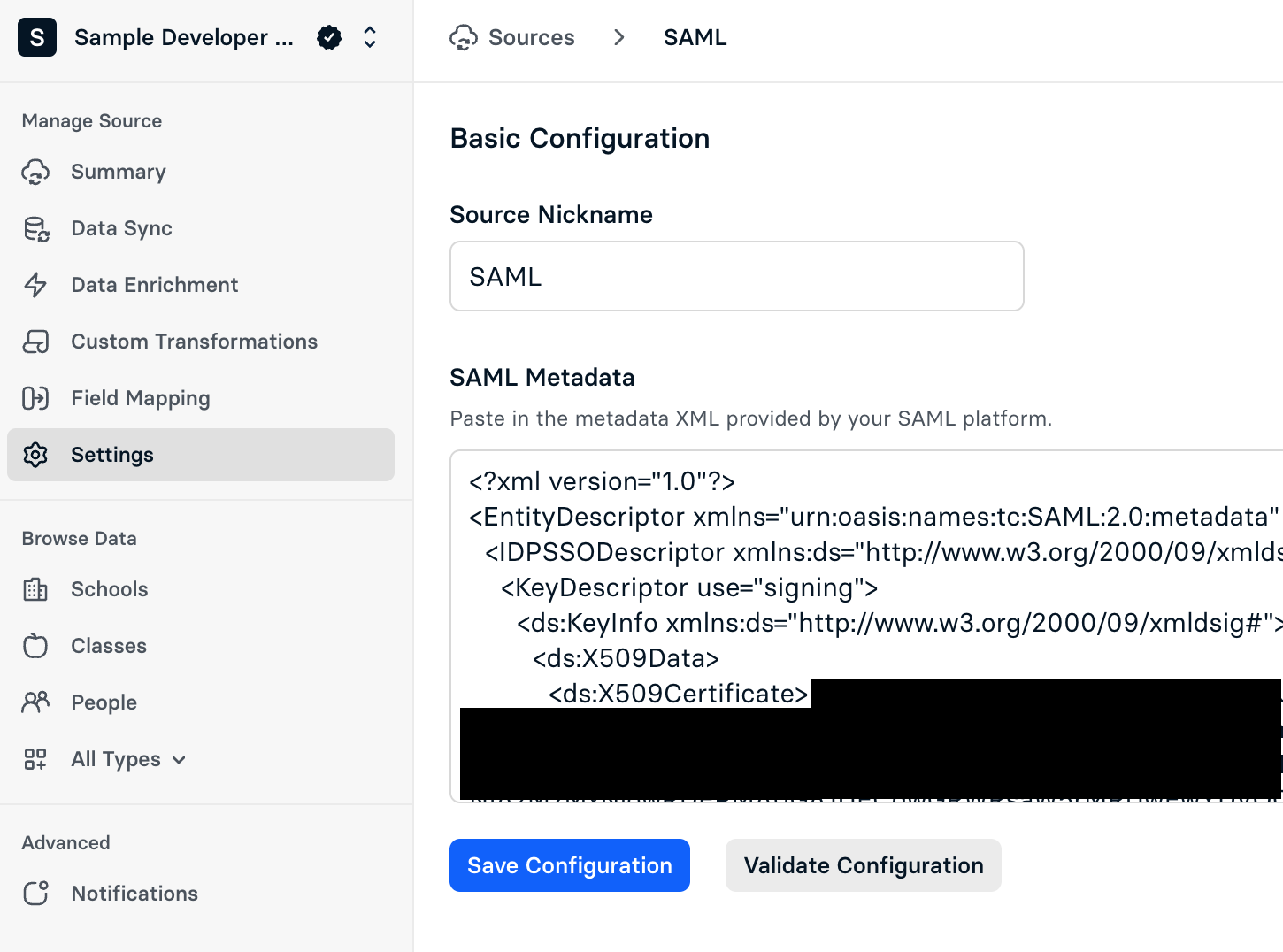Click the Classes icon in sidebar
This screenshot has height=952, width=1283.
coord(35,646)
